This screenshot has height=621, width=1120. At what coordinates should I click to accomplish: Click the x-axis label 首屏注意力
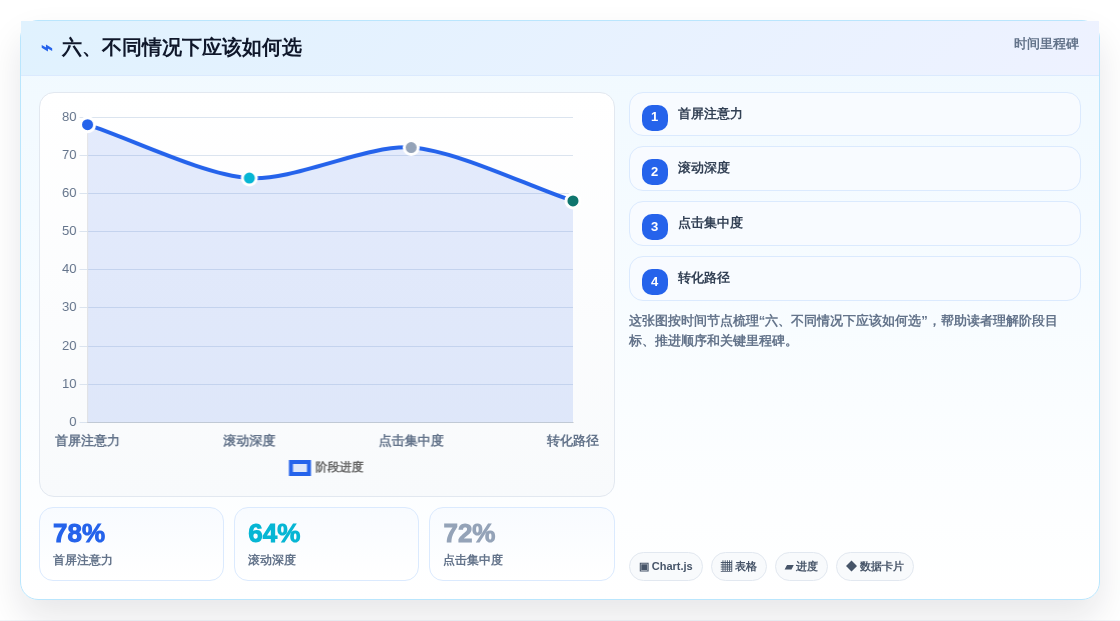pos(87,441)
